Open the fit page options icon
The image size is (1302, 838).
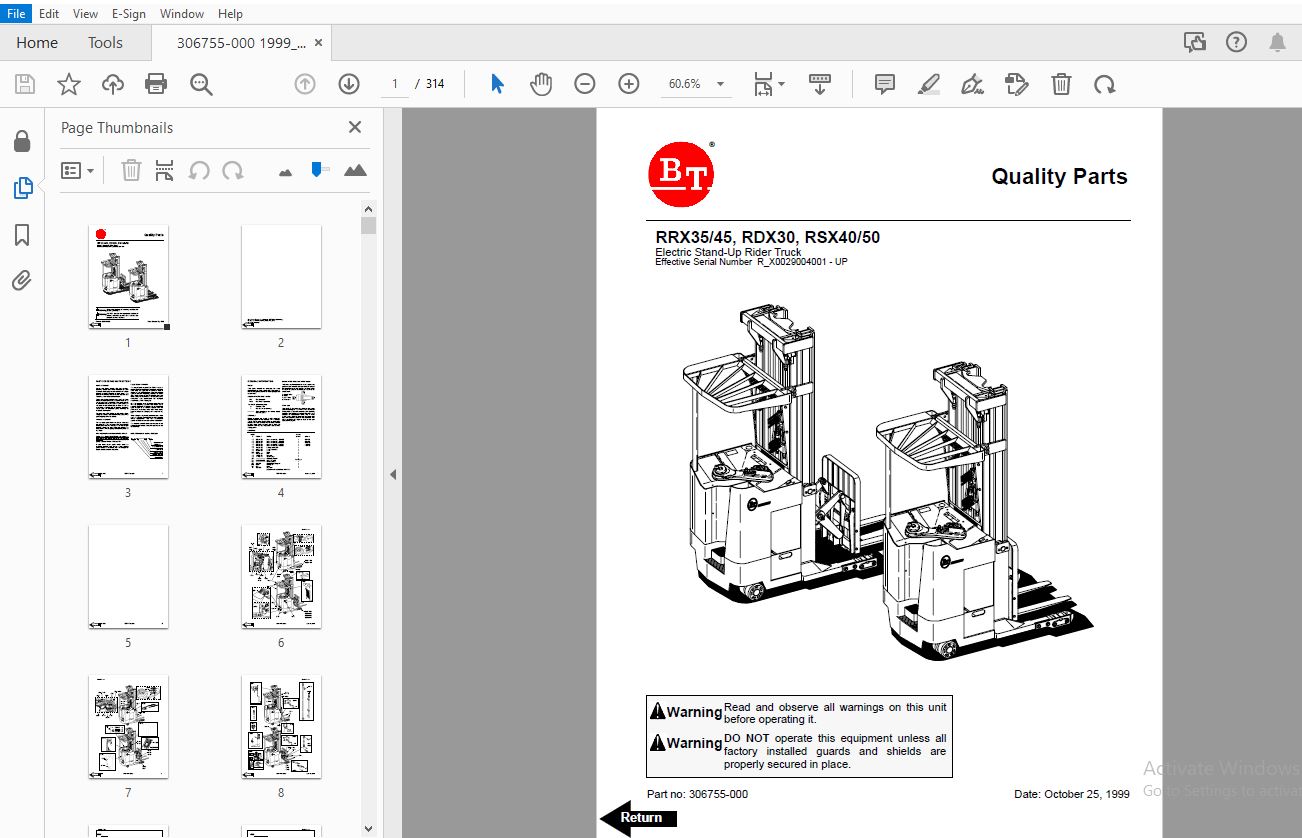768,85
